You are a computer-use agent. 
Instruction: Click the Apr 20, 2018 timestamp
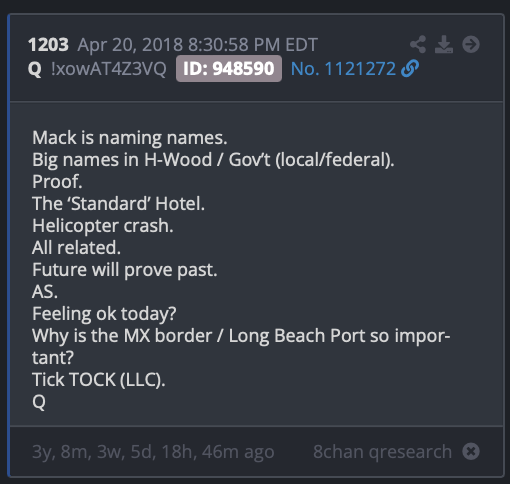[198, 45]
